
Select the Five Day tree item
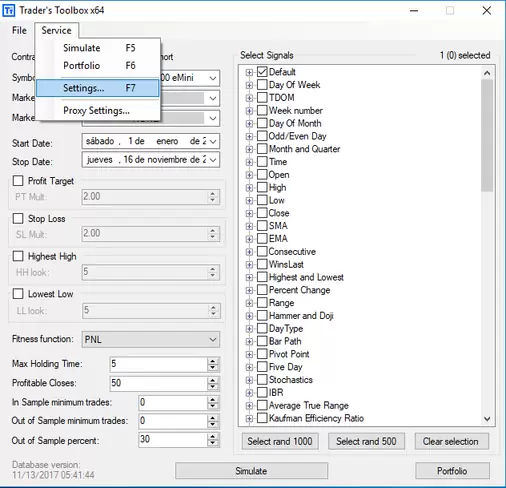286,367
